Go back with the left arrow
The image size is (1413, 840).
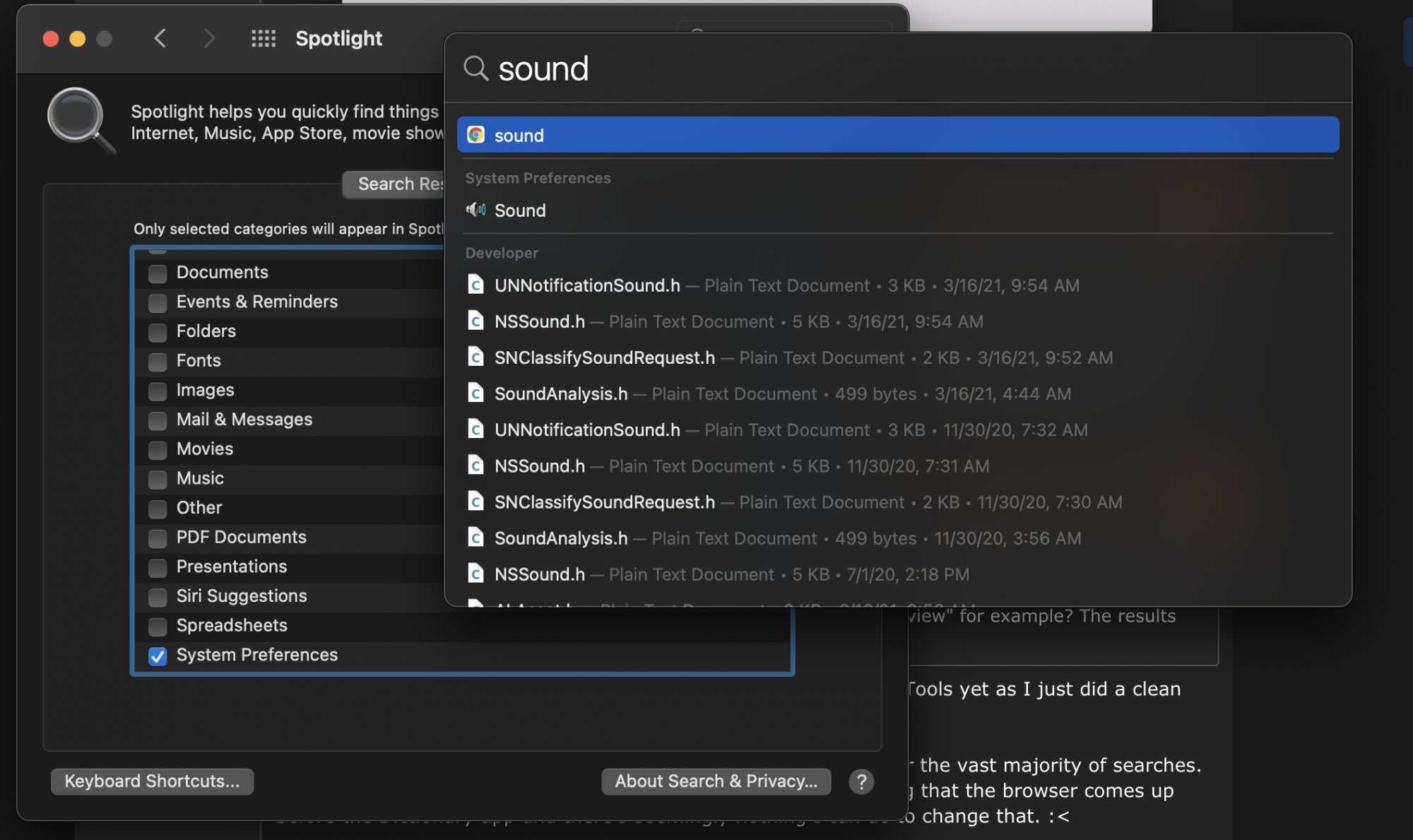(160, 38)
